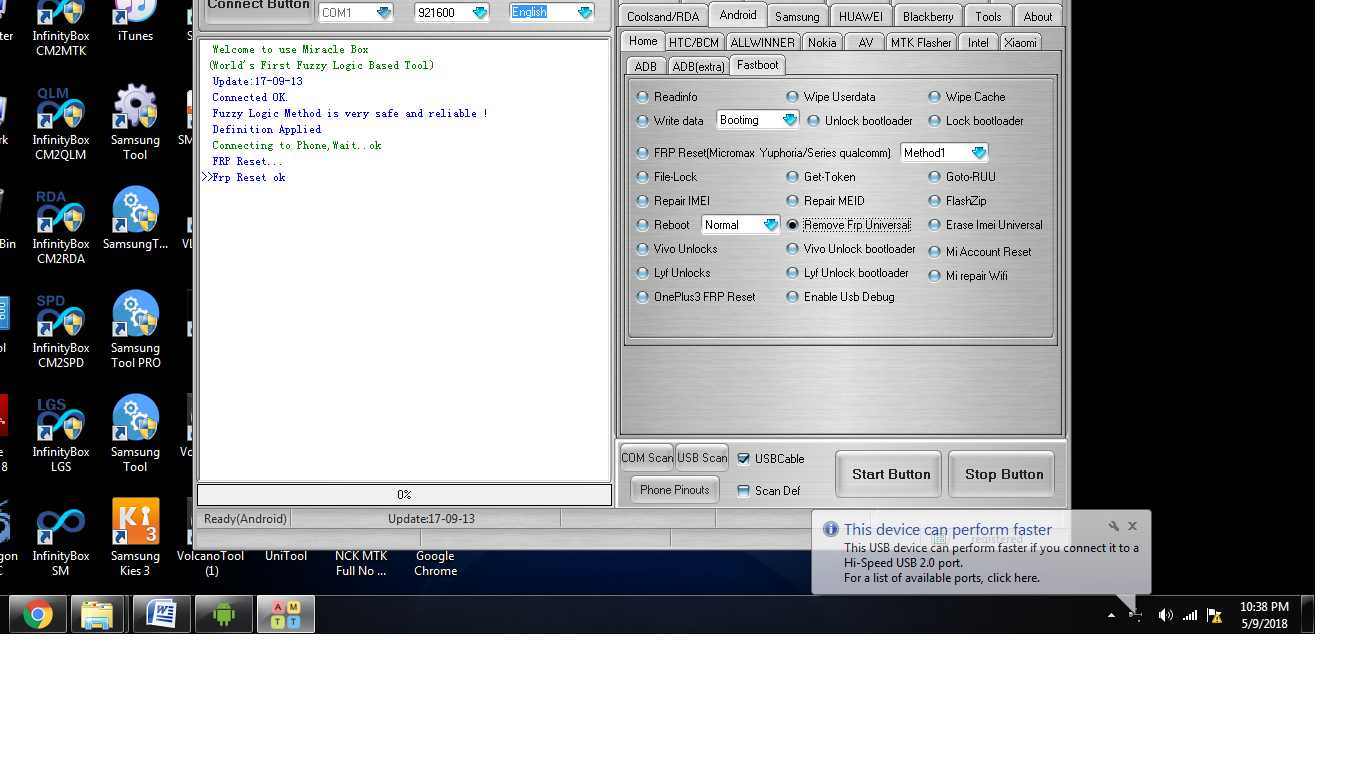Screen dimensions: 1366x768
Task: Select the Miracle Box AMT taskbar icon
Action: 286,614
